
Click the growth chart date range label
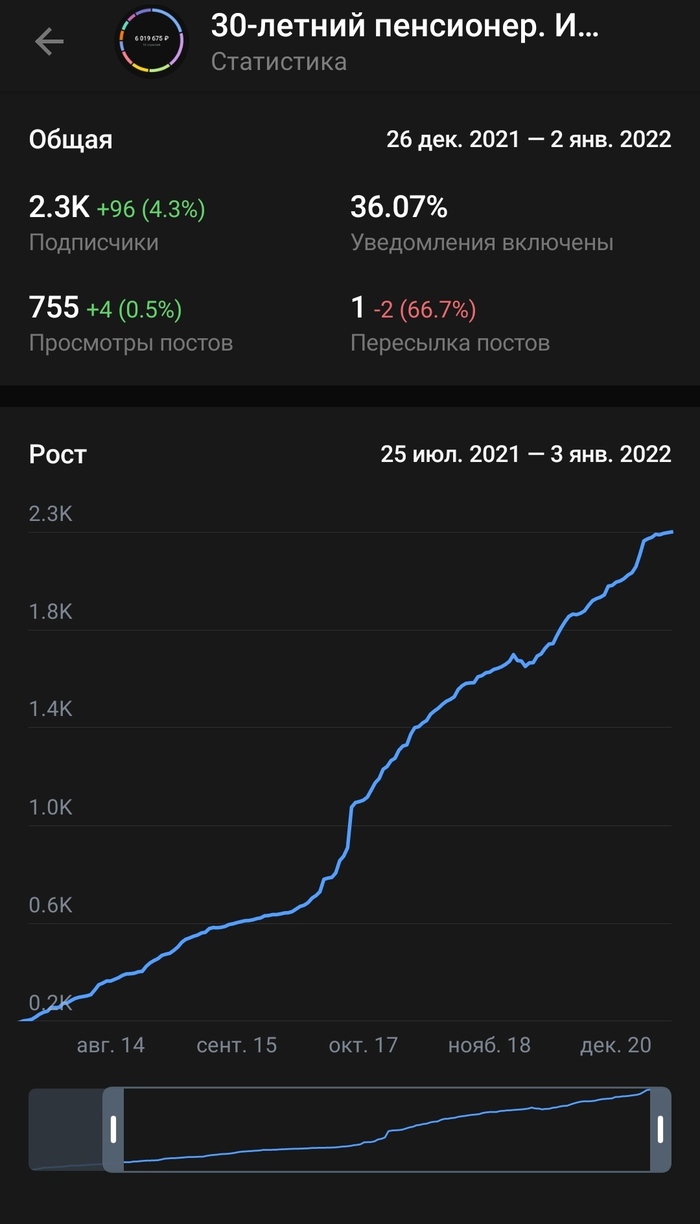[x=525, y=454]
